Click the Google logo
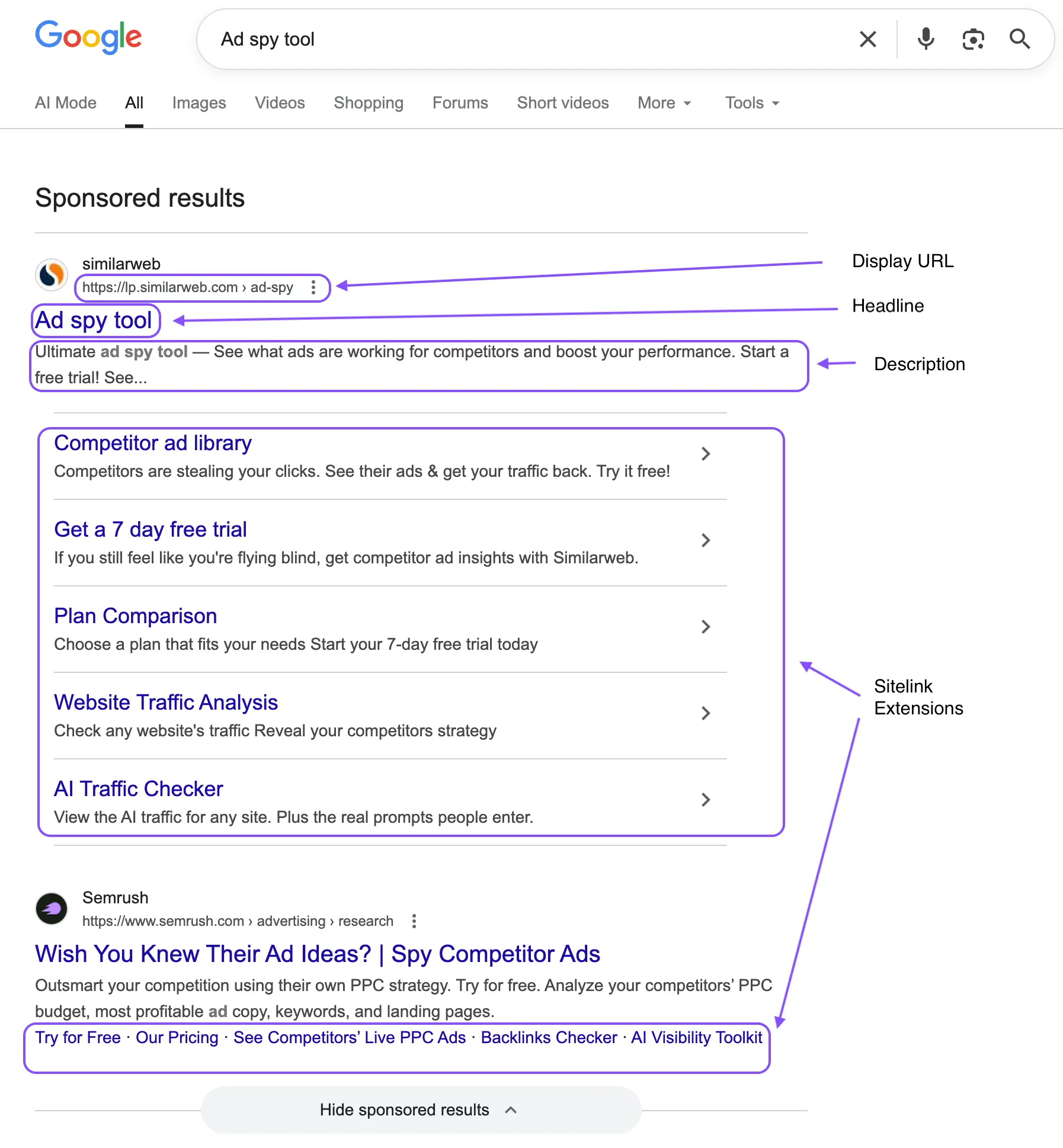 pyautogui.click(x=88, y=37)
